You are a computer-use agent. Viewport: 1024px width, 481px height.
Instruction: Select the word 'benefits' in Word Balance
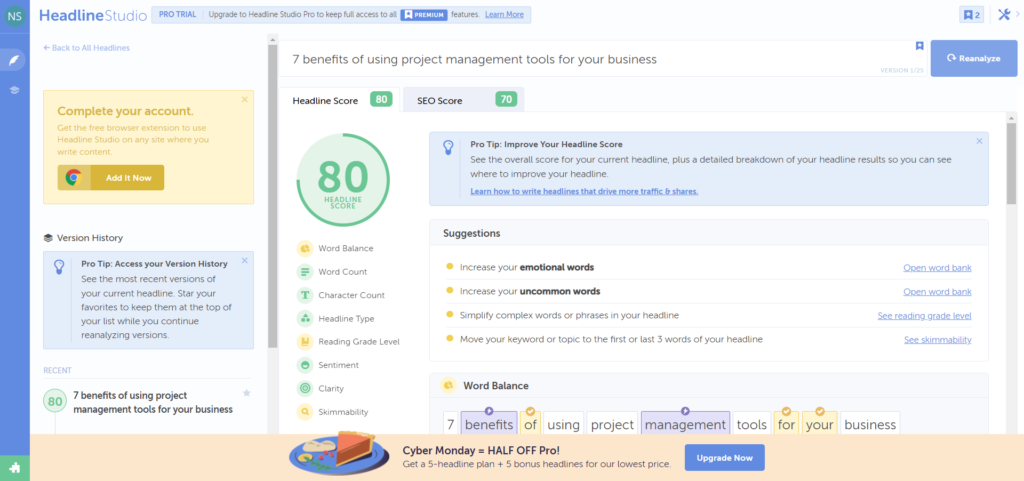[x=489, y=424]
